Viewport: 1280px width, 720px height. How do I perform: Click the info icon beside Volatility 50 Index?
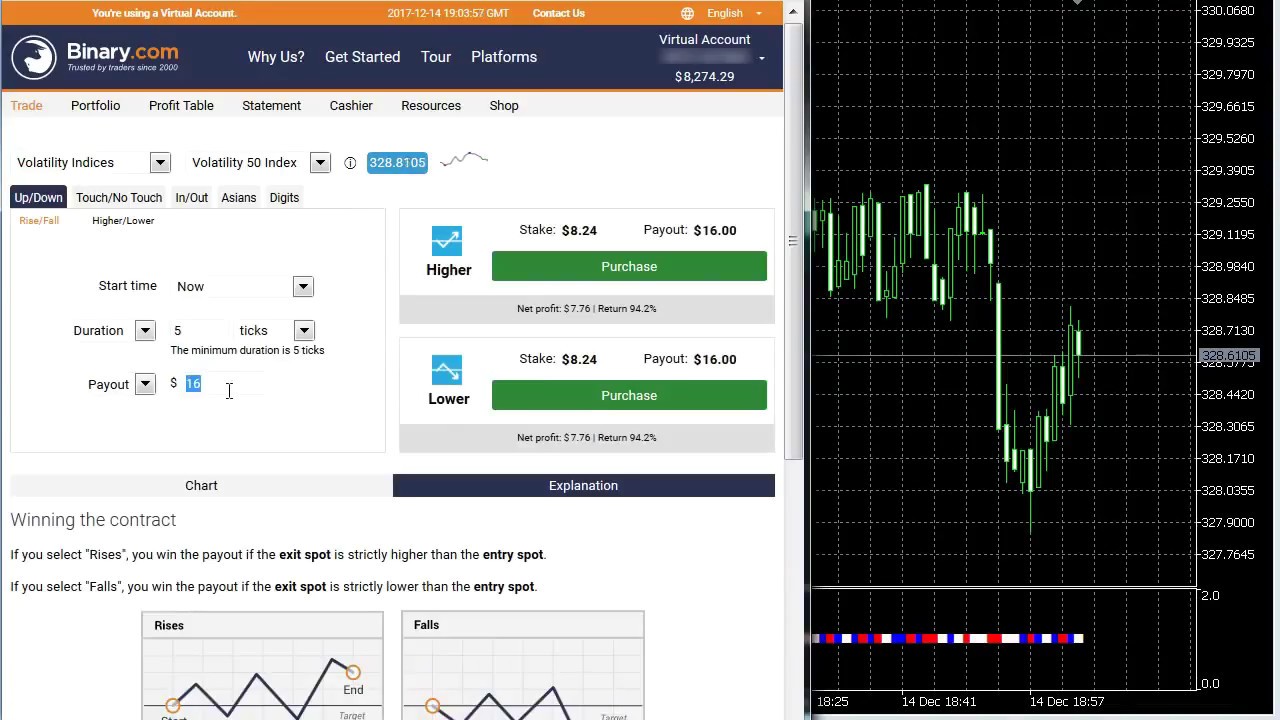click(350, 163)
